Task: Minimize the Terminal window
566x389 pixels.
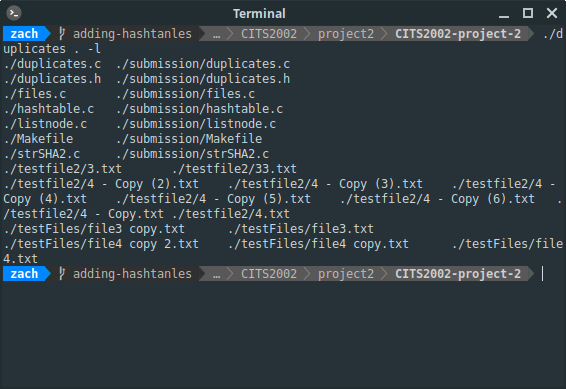Action: (504, 14)
